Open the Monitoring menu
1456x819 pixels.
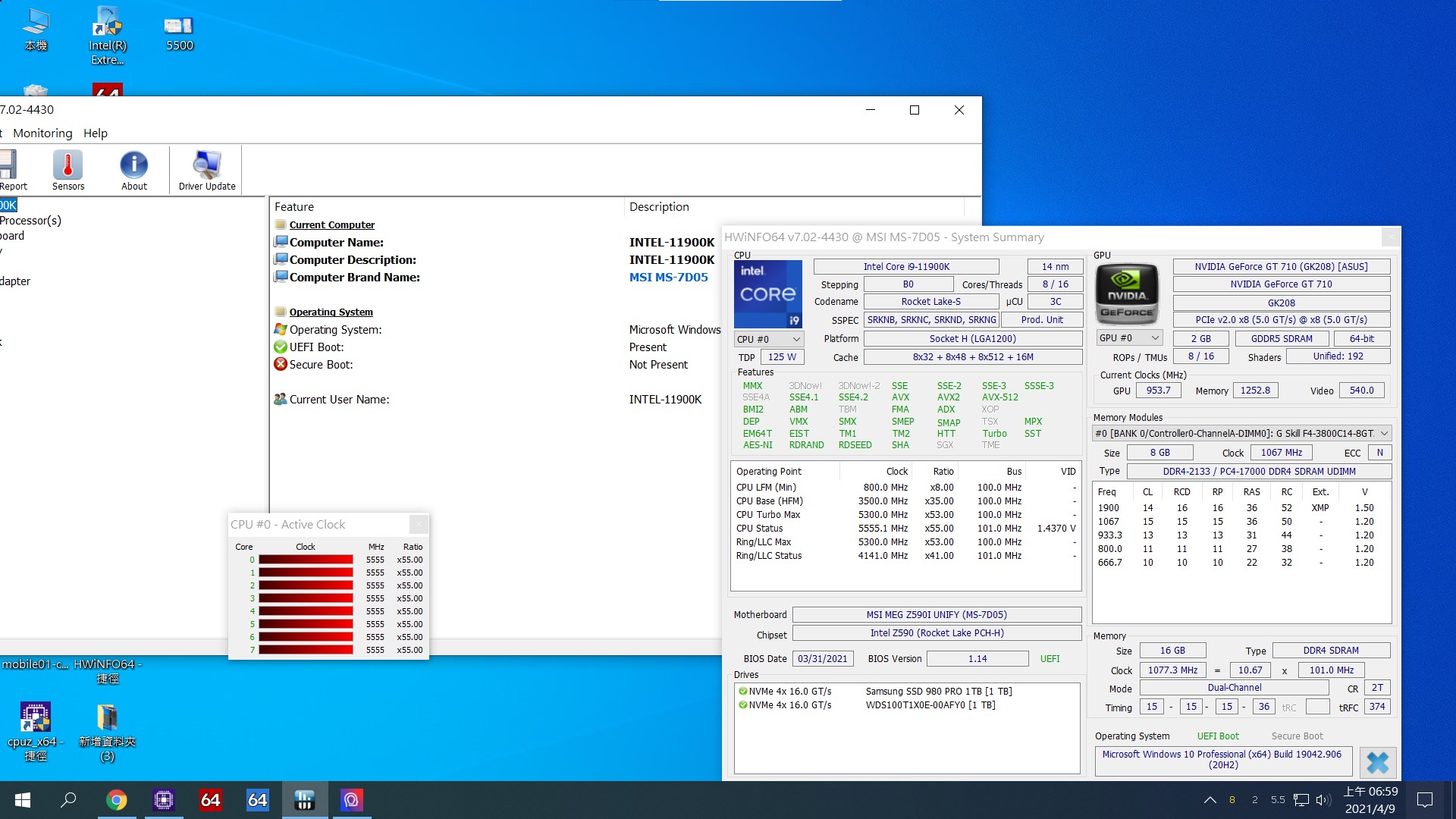point(42,133)
